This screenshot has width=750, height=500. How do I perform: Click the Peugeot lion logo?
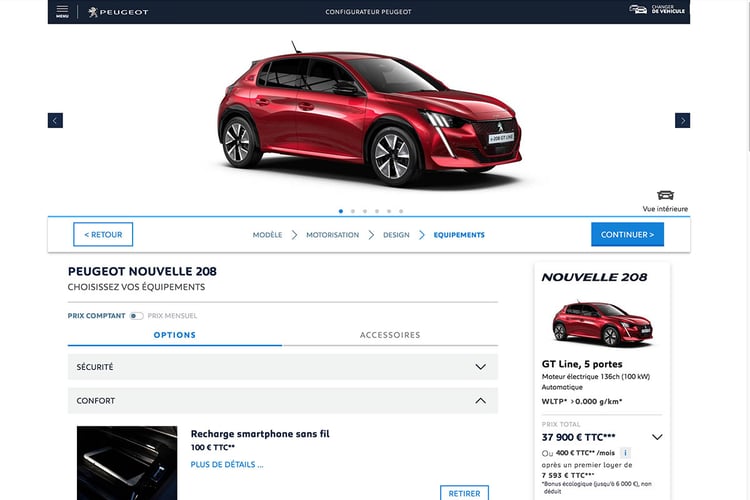[94, 12]
